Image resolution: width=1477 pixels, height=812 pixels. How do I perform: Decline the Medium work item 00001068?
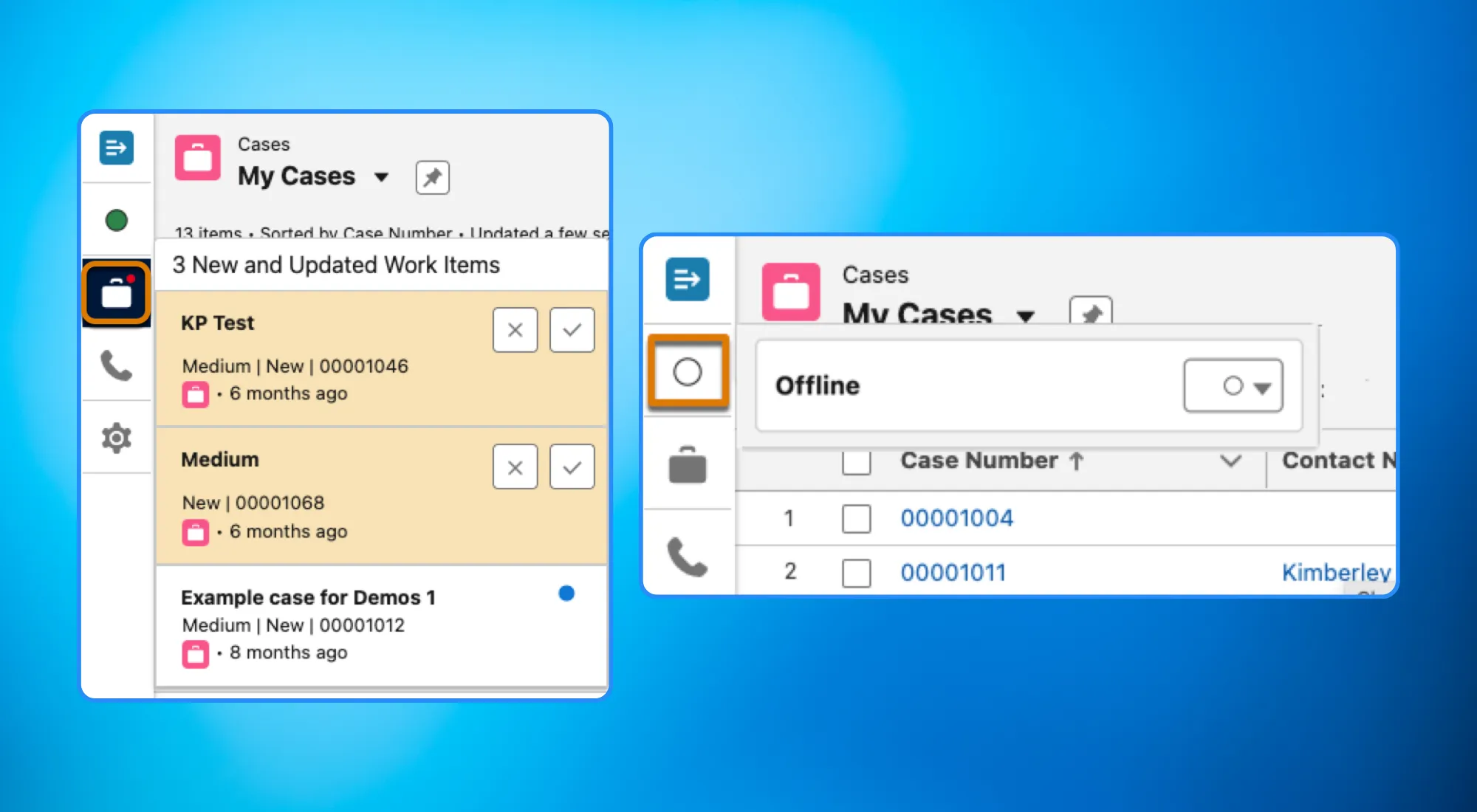pyautogui.click(x=515, y=467)
